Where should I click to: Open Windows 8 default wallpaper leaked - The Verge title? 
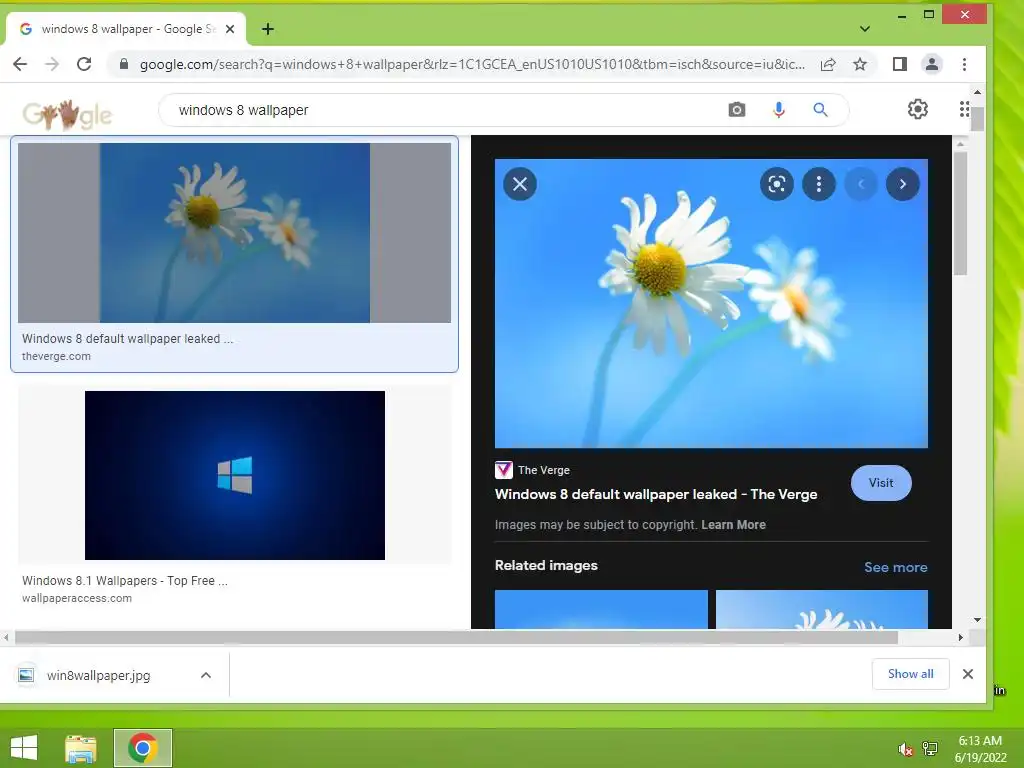656,494
